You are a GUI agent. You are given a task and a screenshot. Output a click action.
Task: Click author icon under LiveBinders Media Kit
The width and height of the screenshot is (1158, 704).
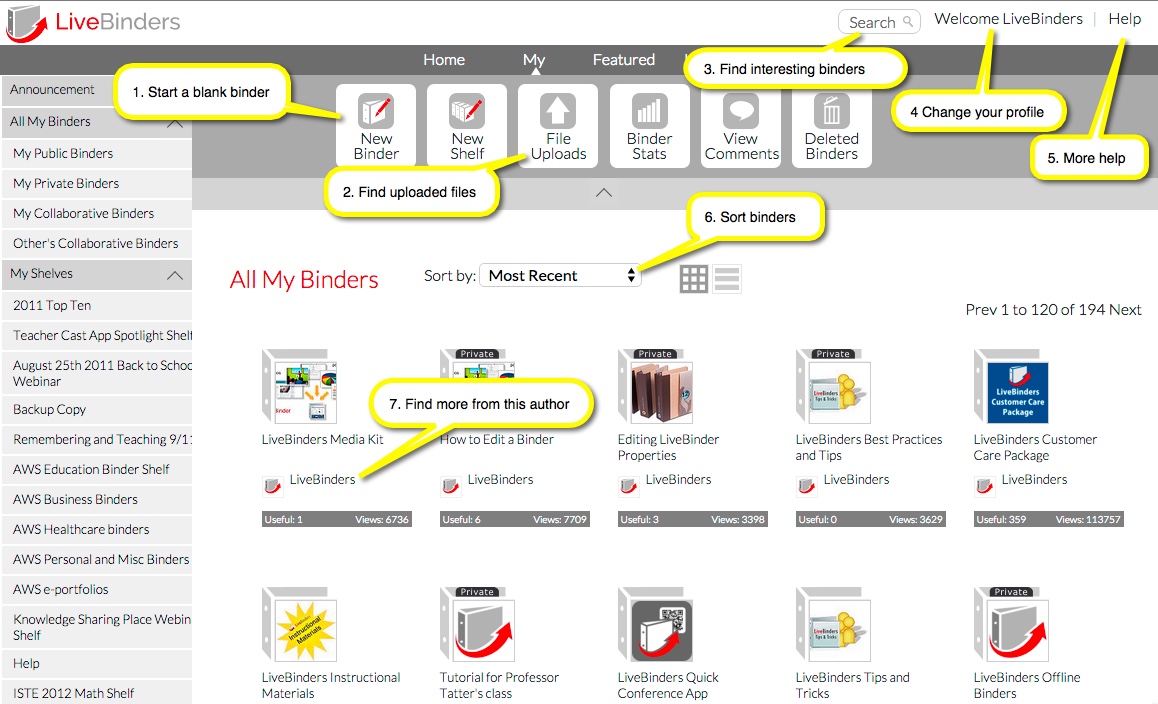(x=273, y=486)
